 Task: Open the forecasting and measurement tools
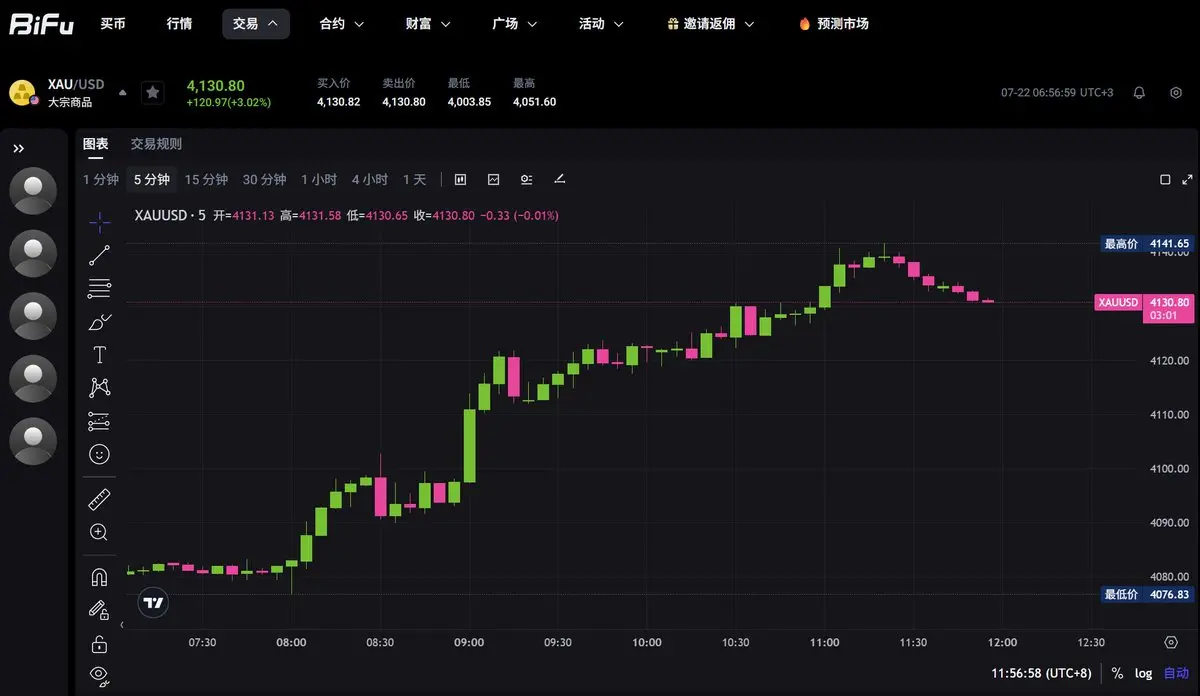pos(99,420)
